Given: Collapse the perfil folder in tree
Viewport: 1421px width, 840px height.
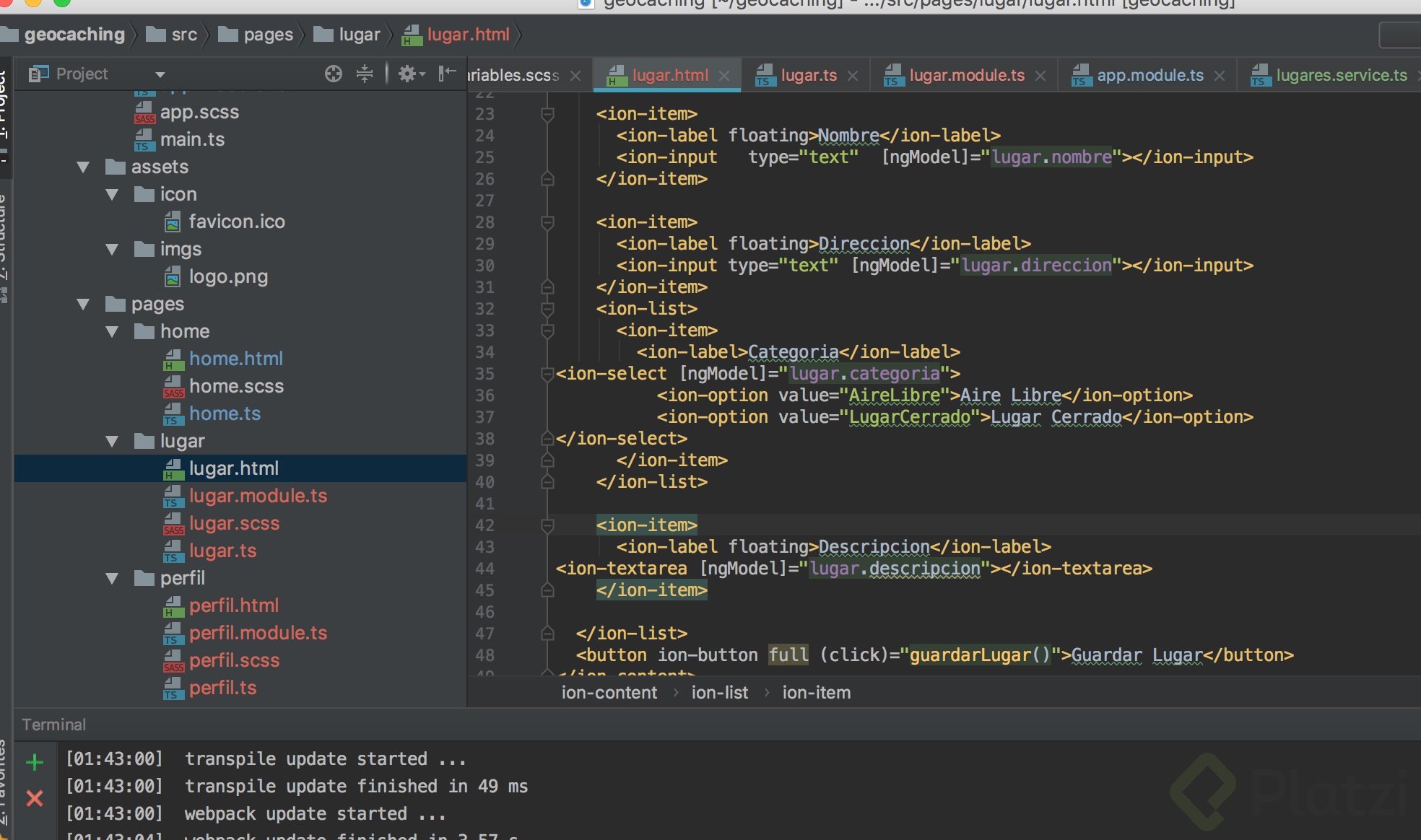Looking at the screenshot, I should [112, 579].
